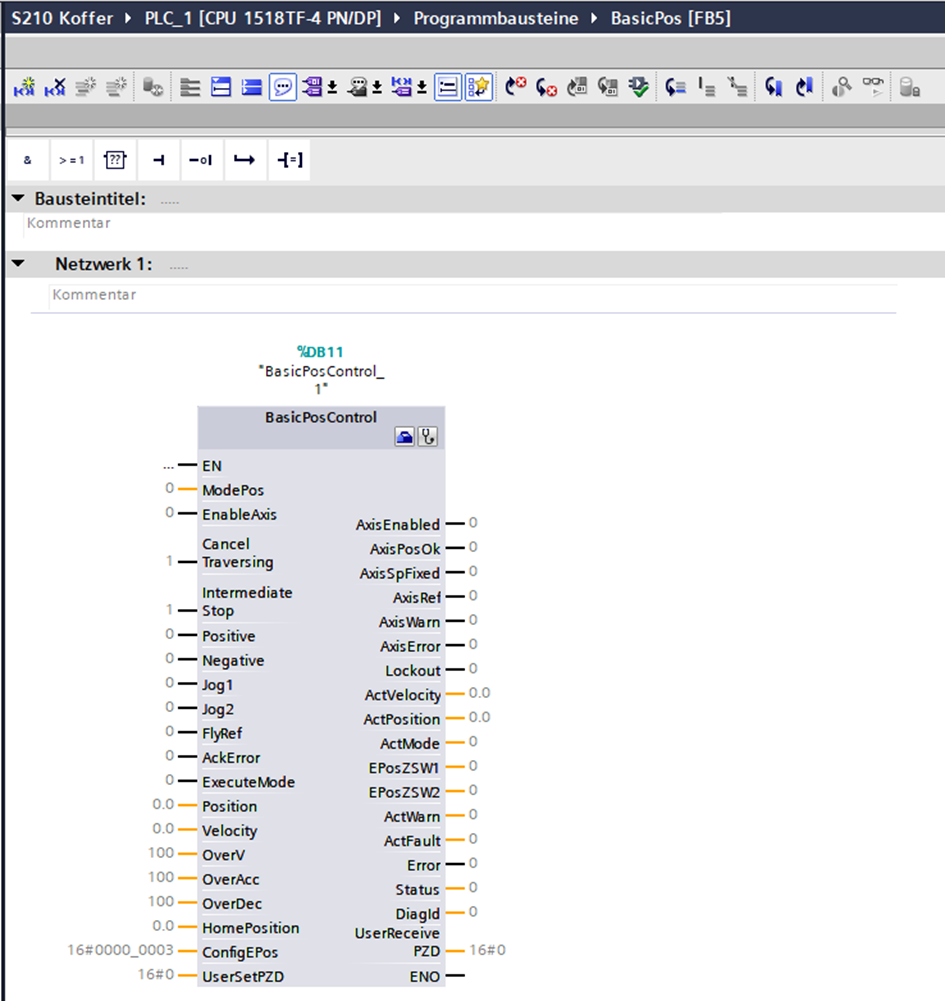This screenshot has width=945, height=1001.
Task: Insert an empty box (??) instruction
Action: point(115,160)
